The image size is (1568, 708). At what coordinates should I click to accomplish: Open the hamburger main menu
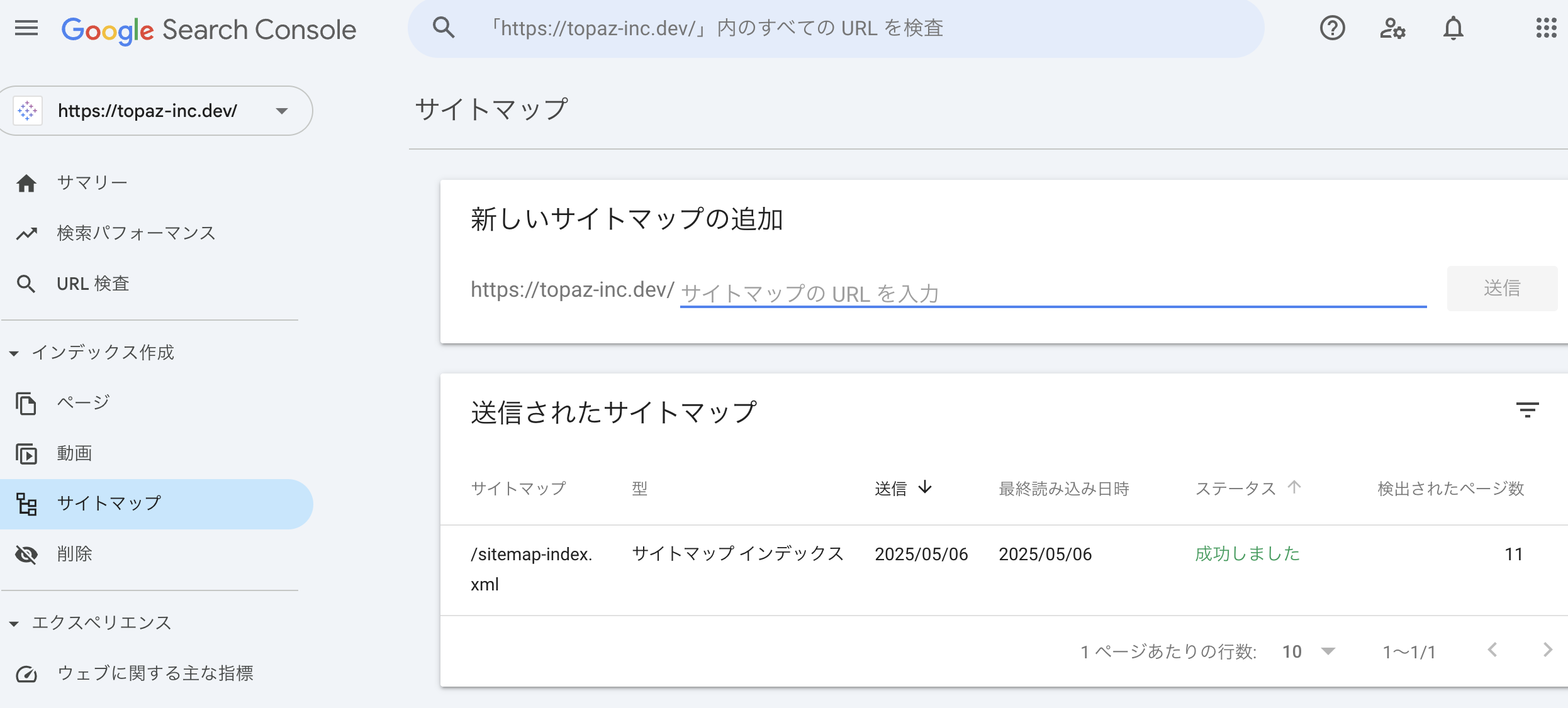coord(26,28)
